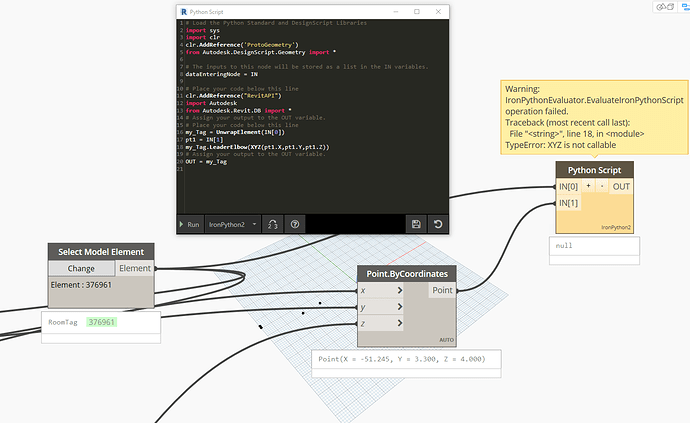Click the IronPython2 label on the node
This screenshot has width=690, height=423.
[616, 228]
